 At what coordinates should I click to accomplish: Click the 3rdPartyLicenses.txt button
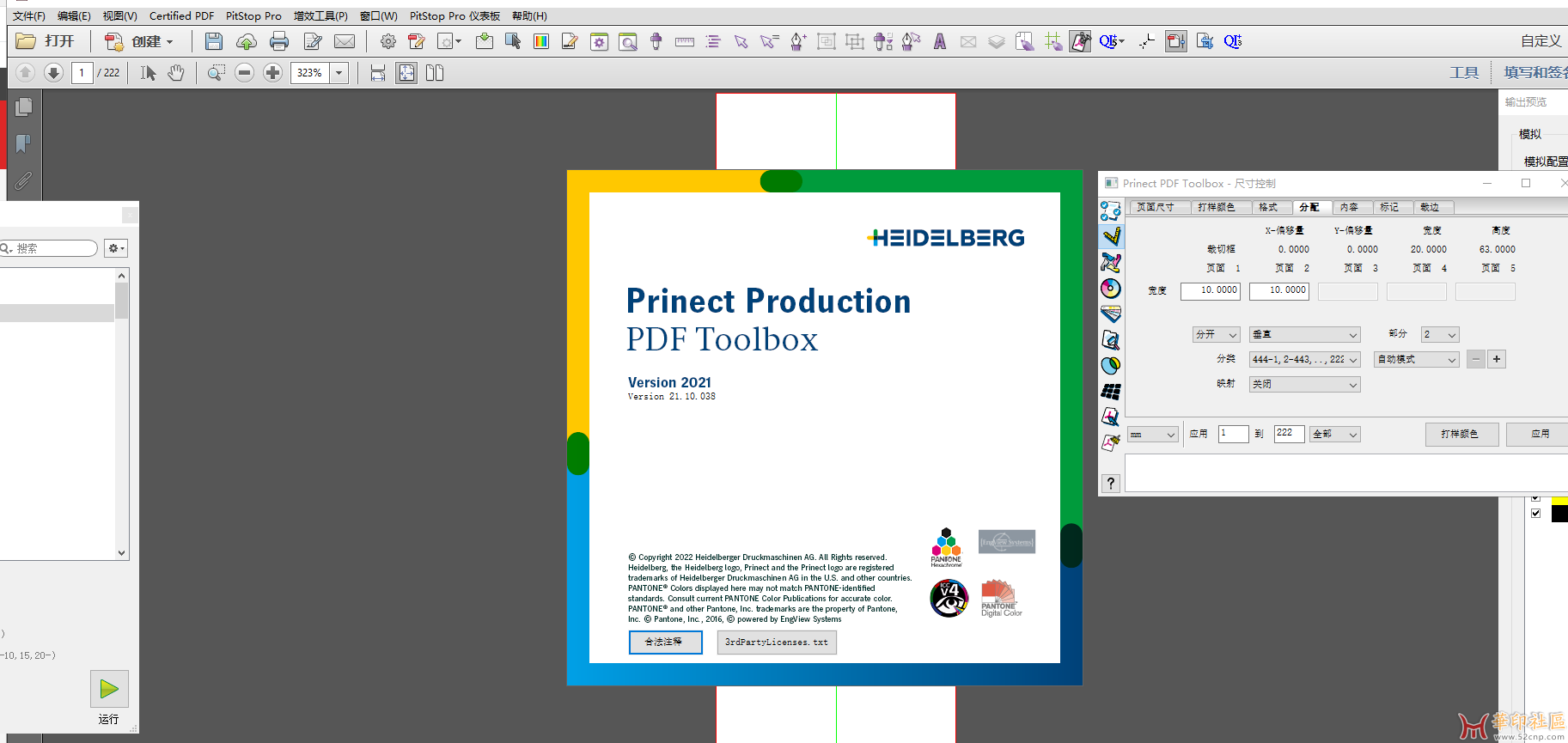(777, 643)
